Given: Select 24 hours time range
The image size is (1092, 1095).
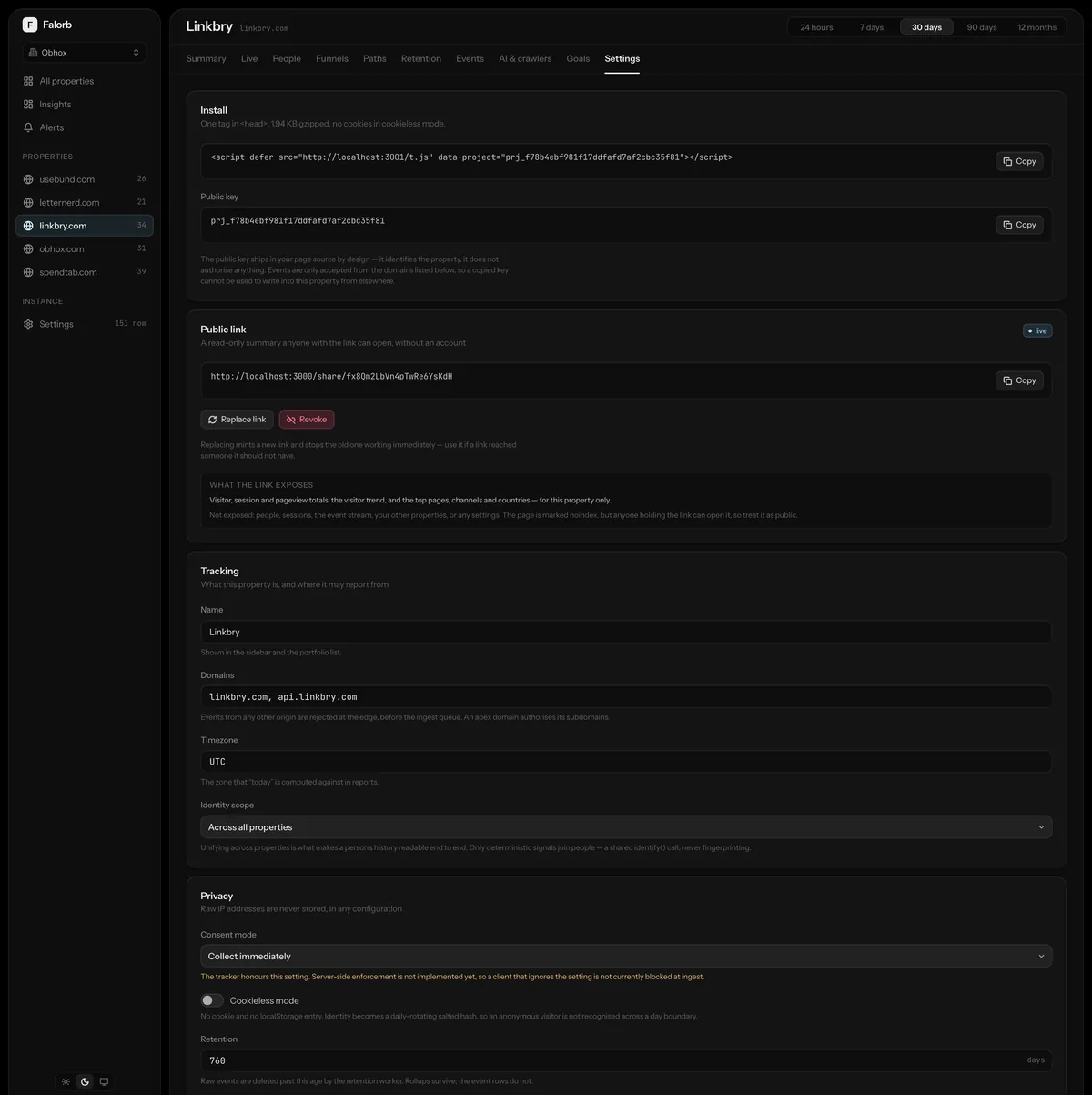Looking at the screenshot, I should pos(816,27).
